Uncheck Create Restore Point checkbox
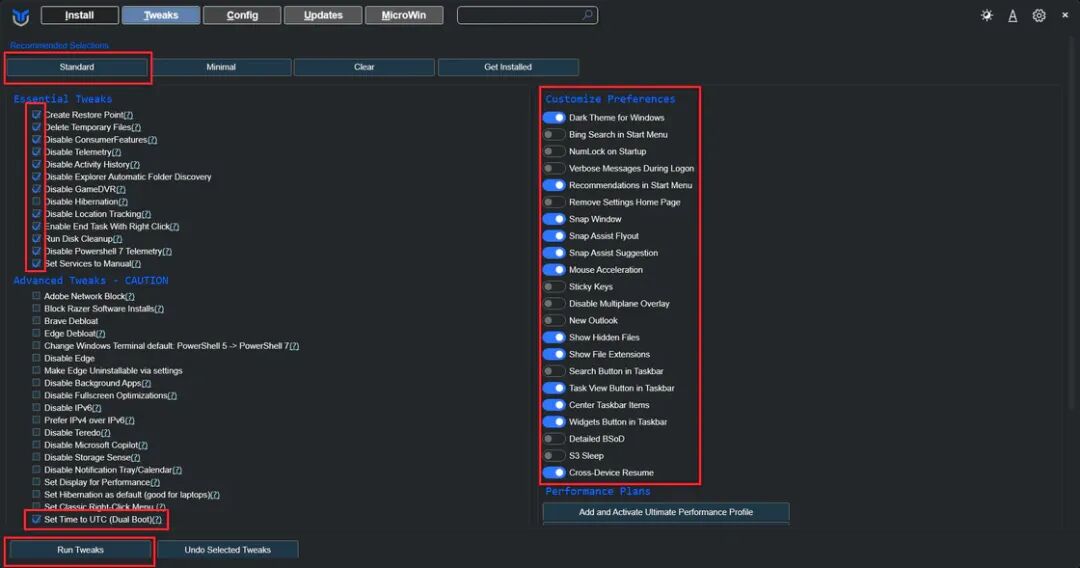Screen dimensions: 1080x568 pyautogui.click(x=36, y=114)
